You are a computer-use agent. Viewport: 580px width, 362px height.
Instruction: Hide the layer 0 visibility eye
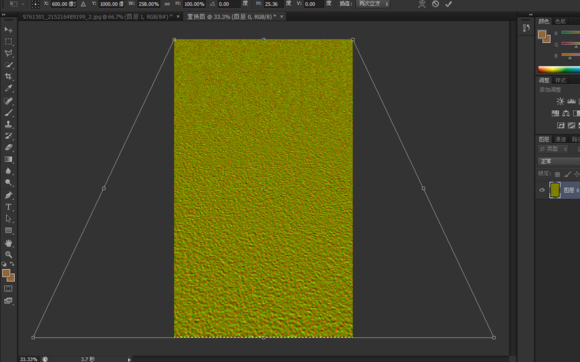(542, 190)
